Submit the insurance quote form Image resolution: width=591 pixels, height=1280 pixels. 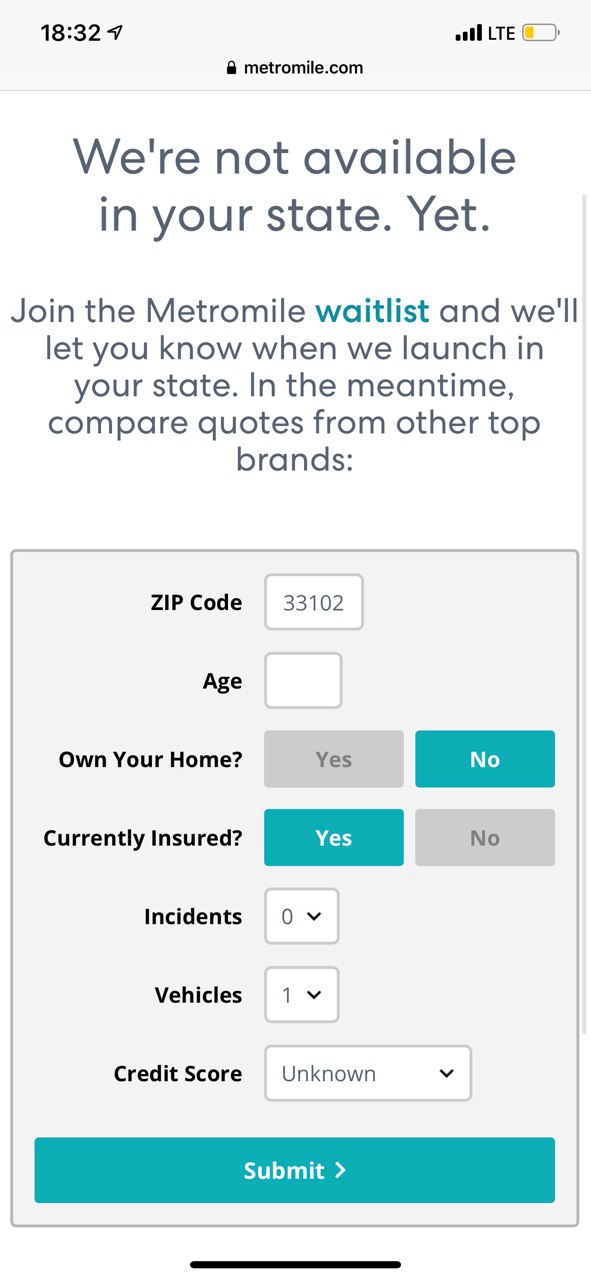[x=295, y=1170]
